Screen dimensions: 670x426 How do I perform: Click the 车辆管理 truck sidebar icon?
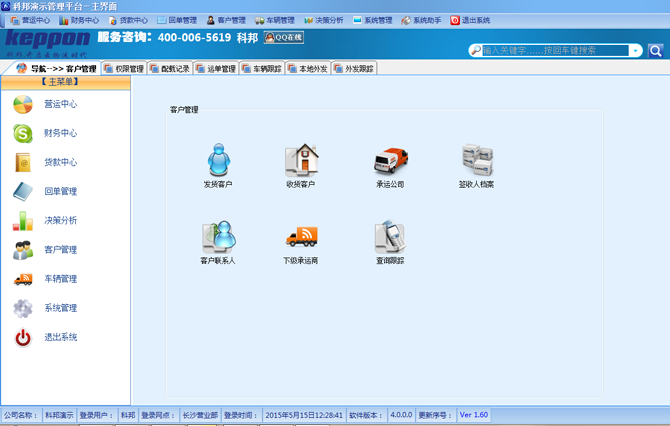(x=23, y=279)
